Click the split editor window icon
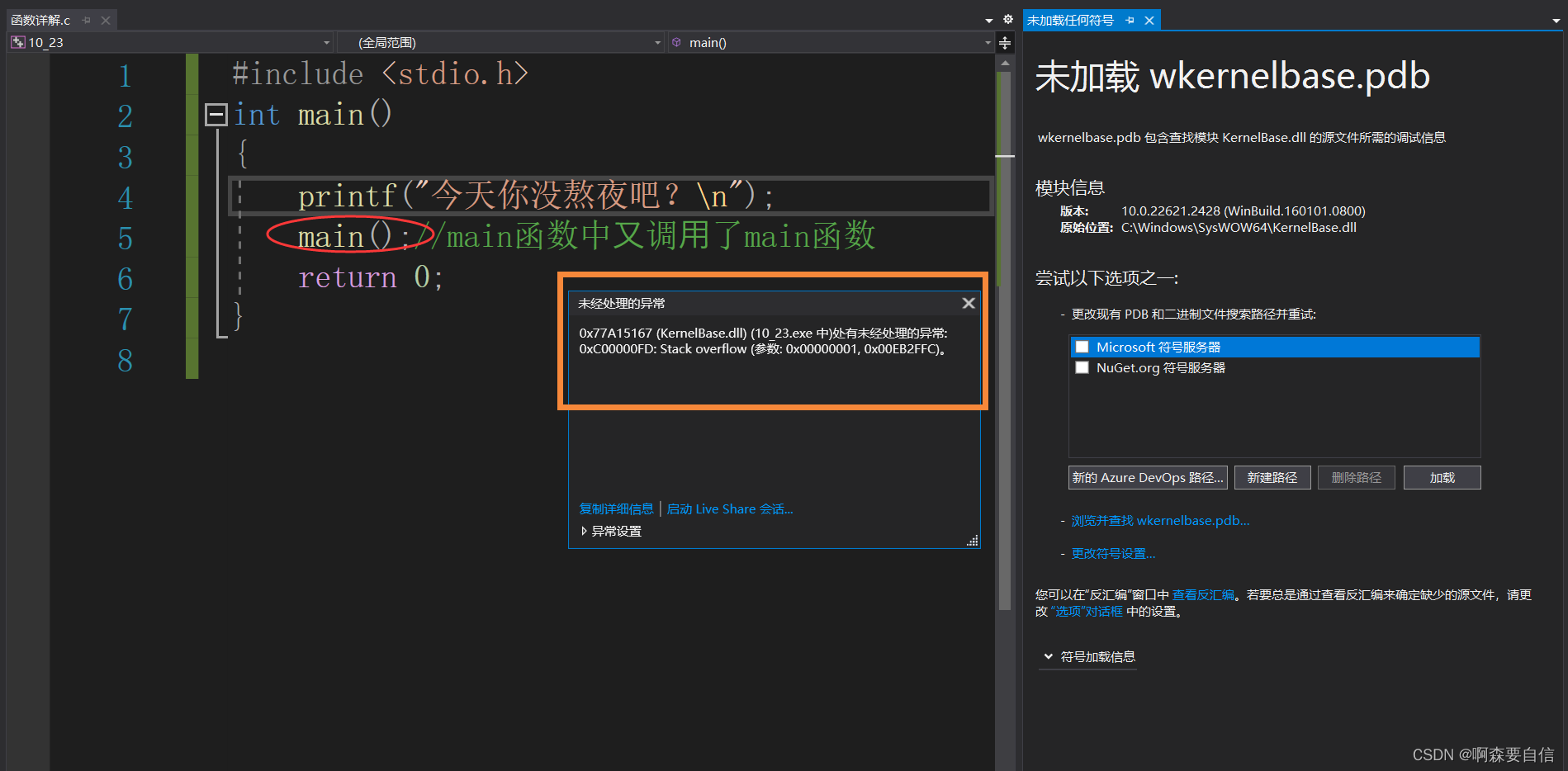1568x771 pixels. pyautogui.click(x=1005, y=43)
